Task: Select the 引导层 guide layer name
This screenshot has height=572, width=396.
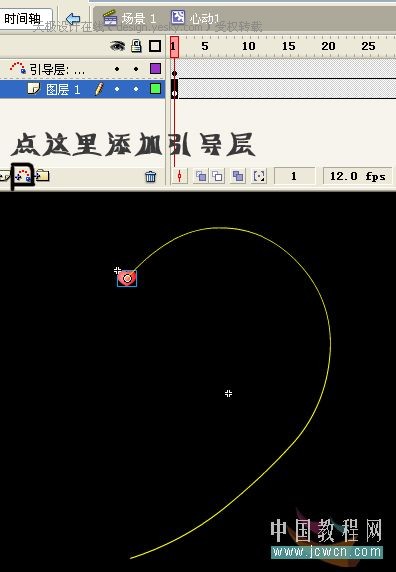Action: (x=57, y=69)
